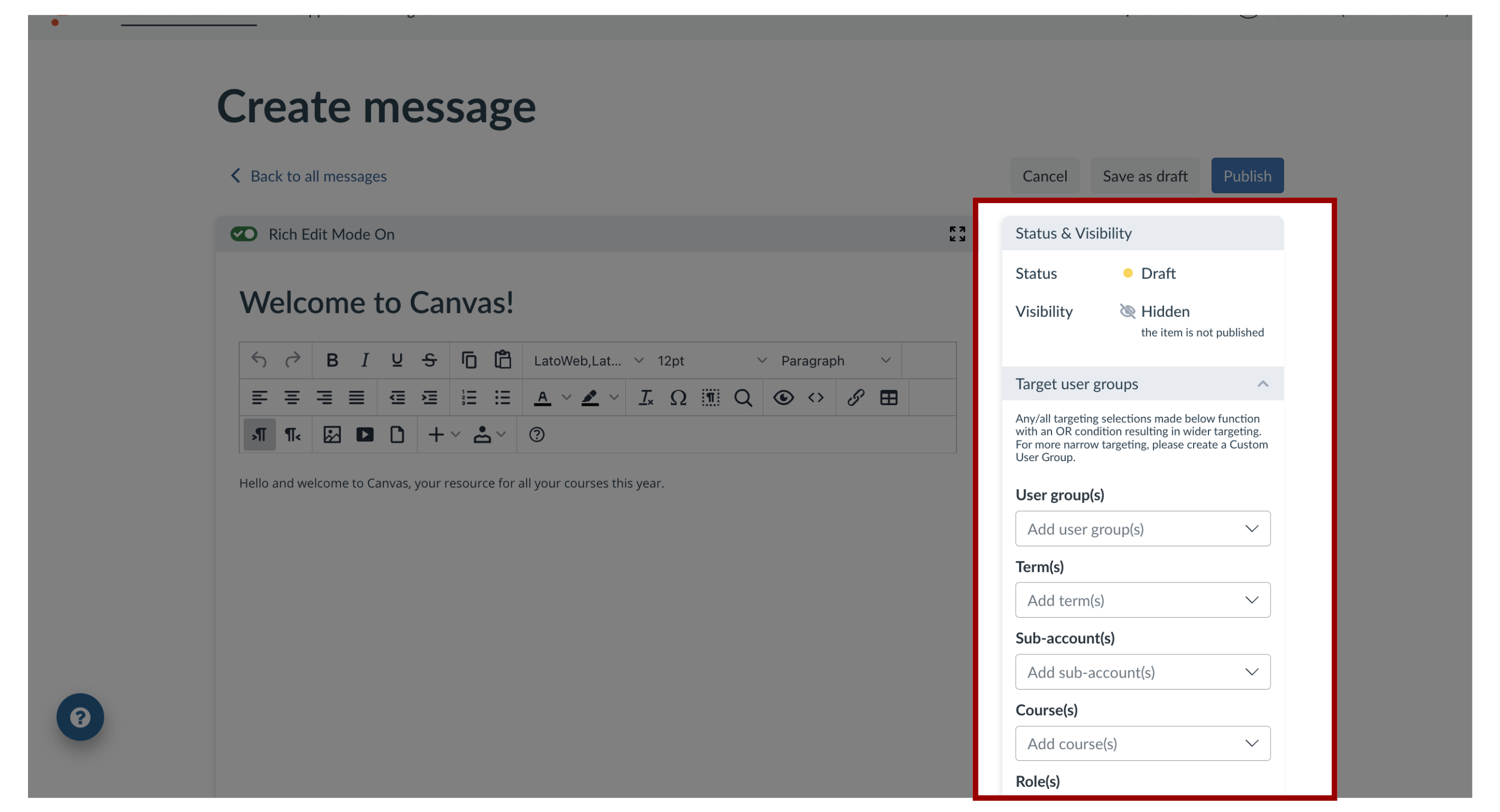Insert a table
This screenshot has height=812, width=1500.
click(x=888, y=397)
